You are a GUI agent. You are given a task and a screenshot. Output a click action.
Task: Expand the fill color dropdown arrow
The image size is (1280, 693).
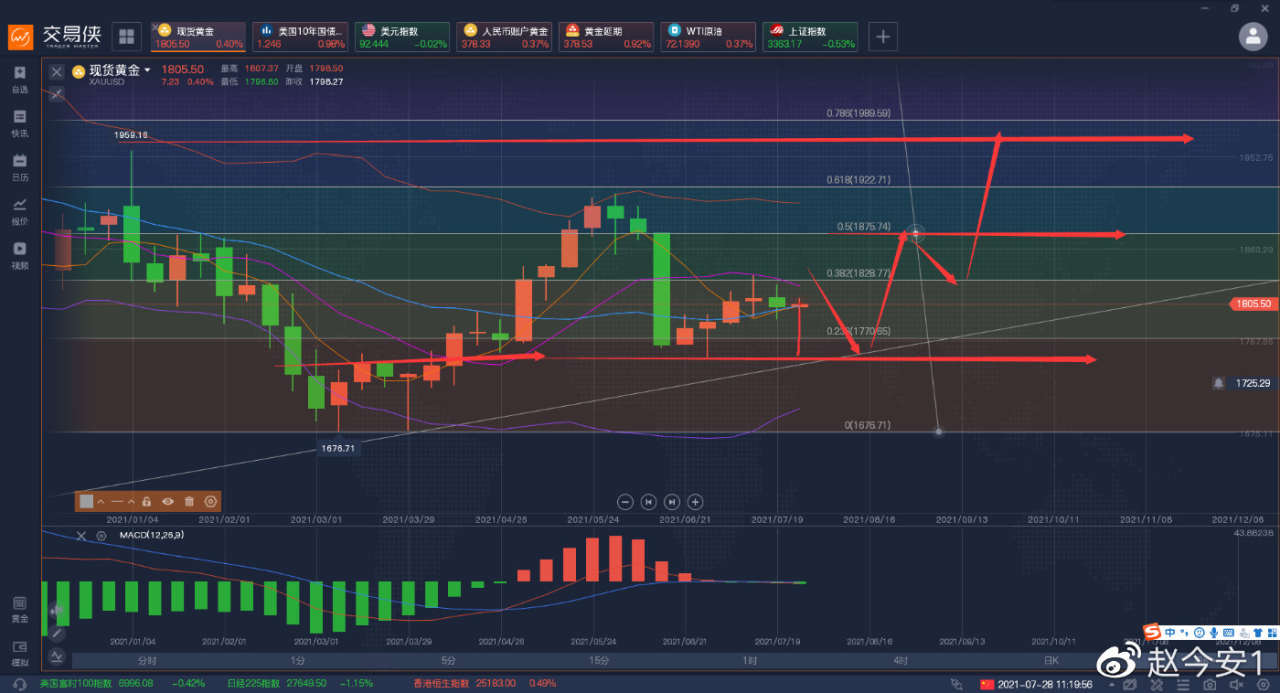100,501
